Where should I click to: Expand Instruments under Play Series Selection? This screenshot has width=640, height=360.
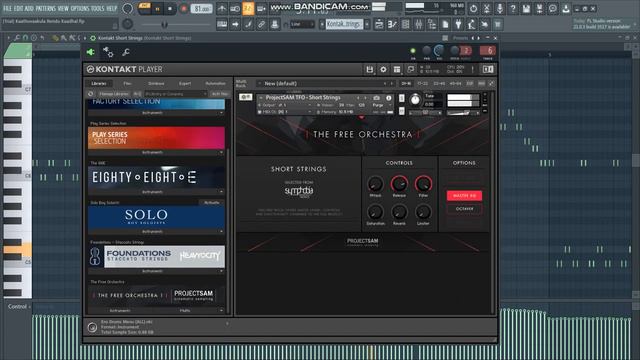click(156, 152)
